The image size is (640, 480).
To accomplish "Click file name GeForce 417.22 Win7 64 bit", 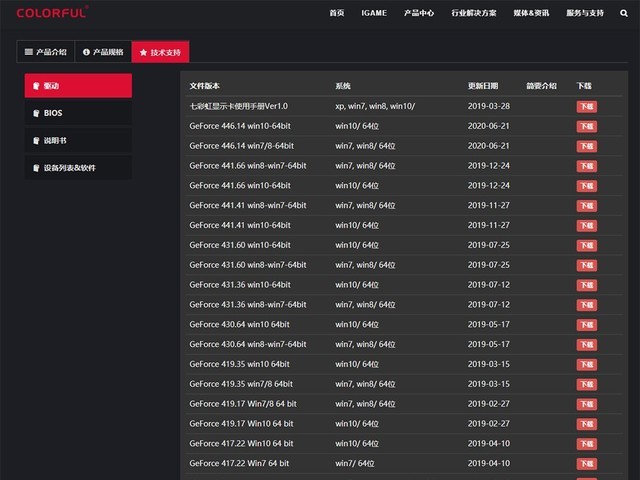I will click(239, 464).
